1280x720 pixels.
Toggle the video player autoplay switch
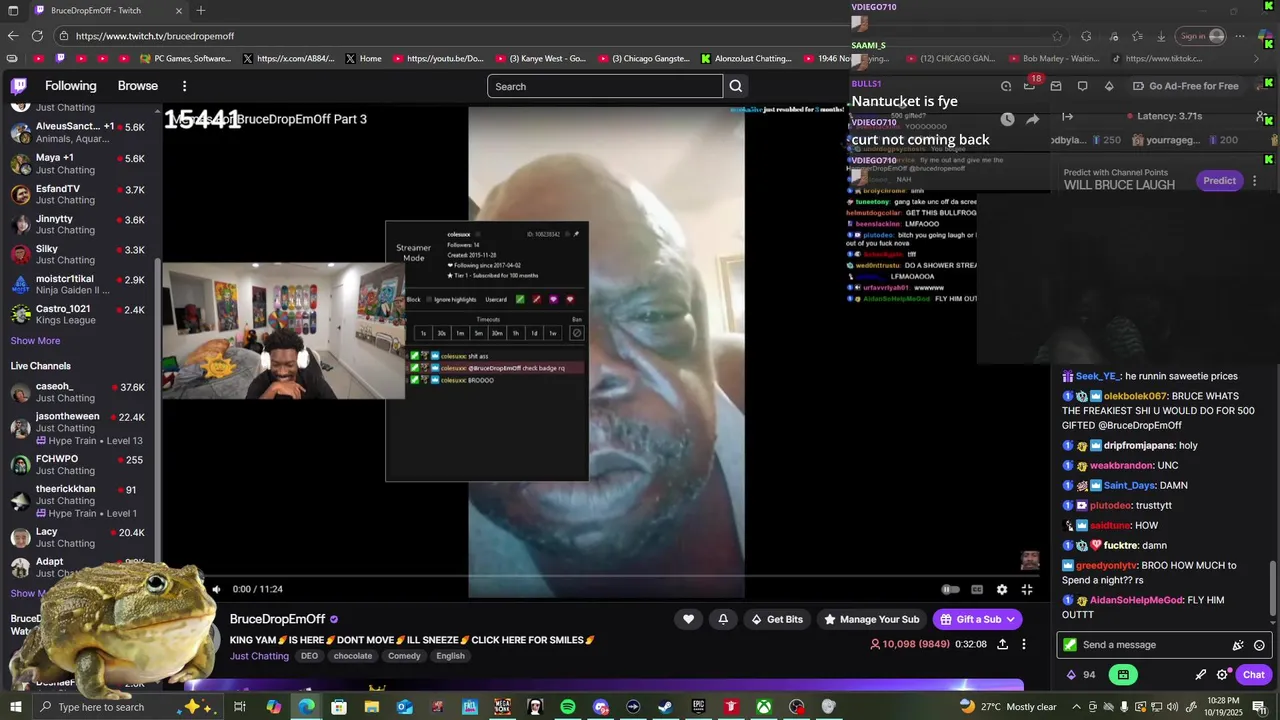[x=950, y=590]
